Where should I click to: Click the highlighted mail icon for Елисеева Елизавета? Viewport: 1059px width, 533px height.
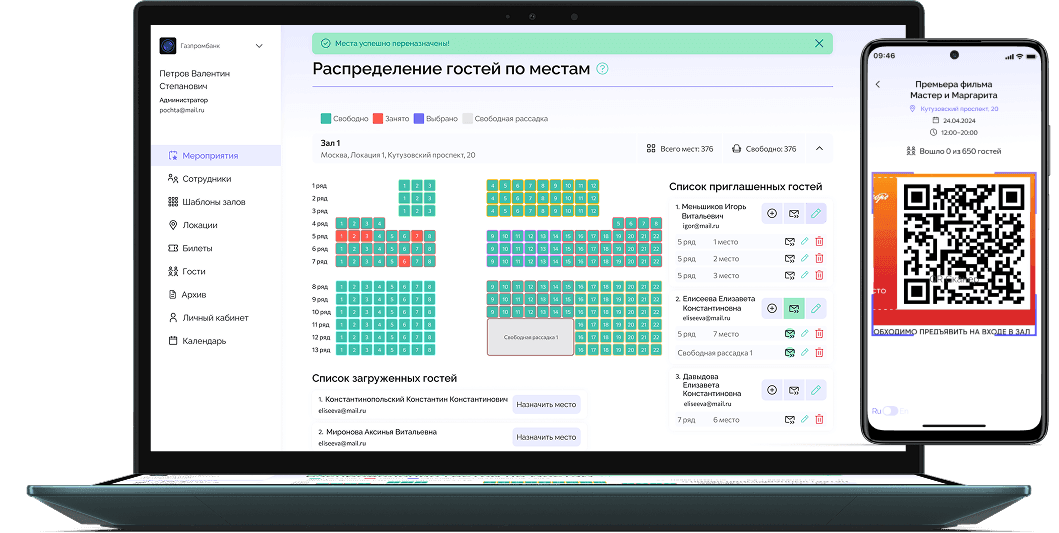794,309
